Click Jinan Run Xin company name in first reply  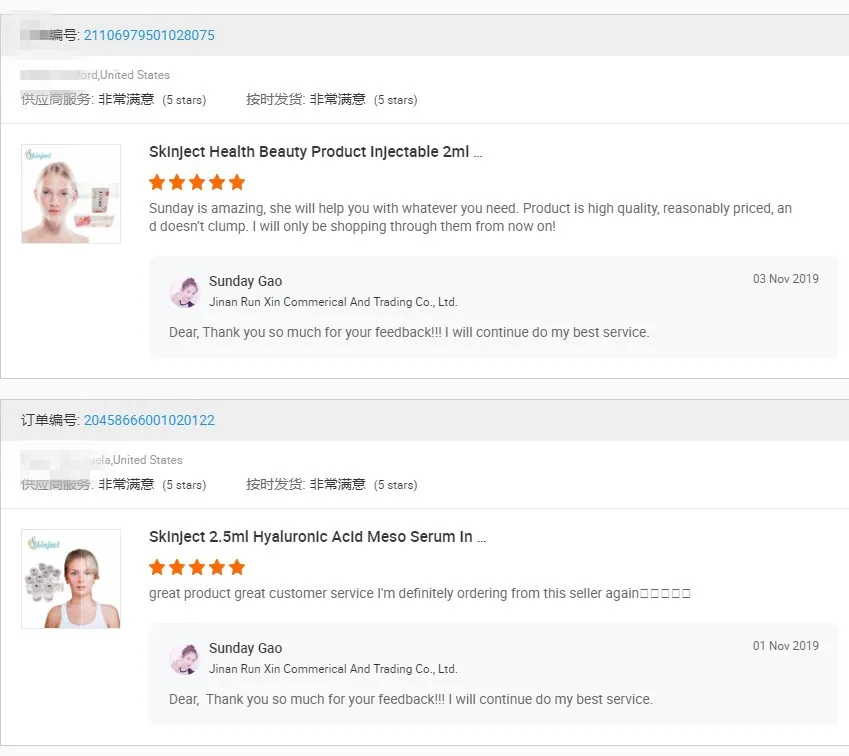[x=333, y=302]
